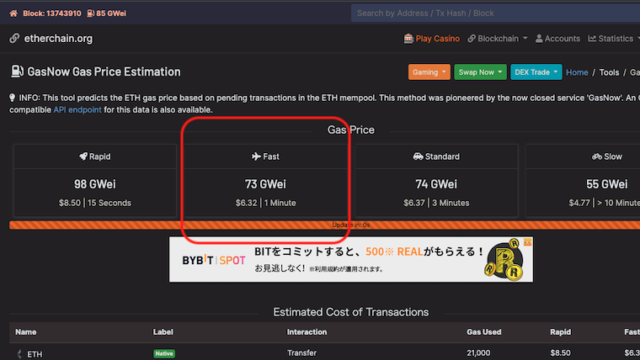Open the Accounts menu item
This screenshot has height=360, width=640.
pyautogui.click(x=558, y=38)
